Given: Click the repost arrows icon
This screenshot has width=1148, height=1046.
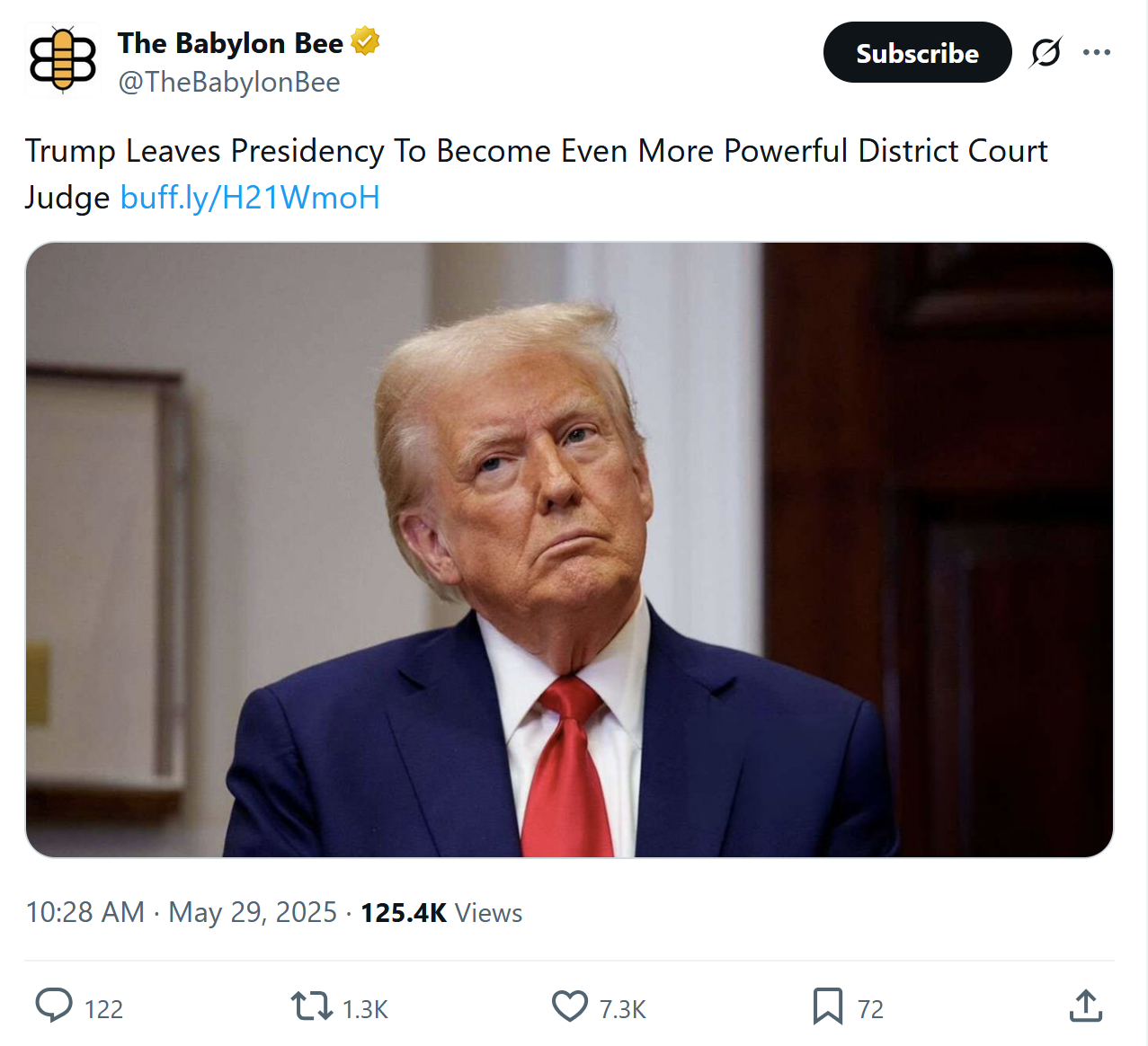Looking at the screenshot, I should (x=311, y=1006).
